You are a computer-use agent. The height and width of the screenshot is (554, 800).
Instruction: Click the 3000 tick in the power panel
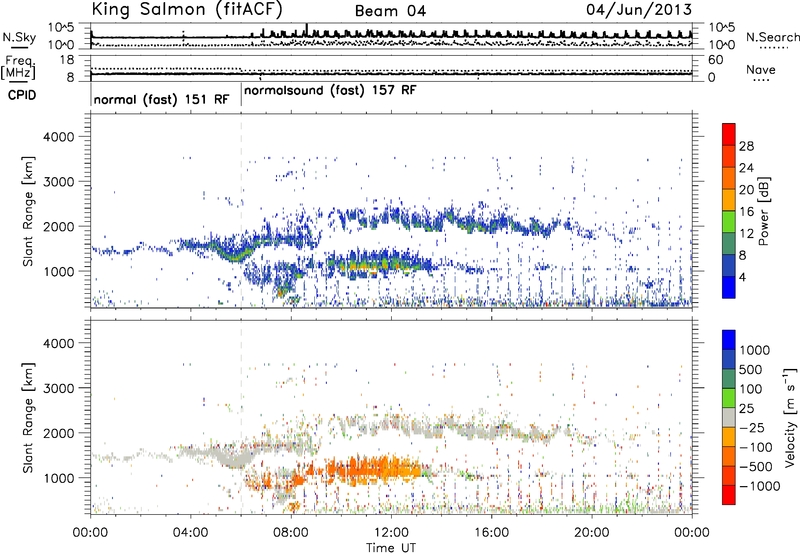[58, 182]
